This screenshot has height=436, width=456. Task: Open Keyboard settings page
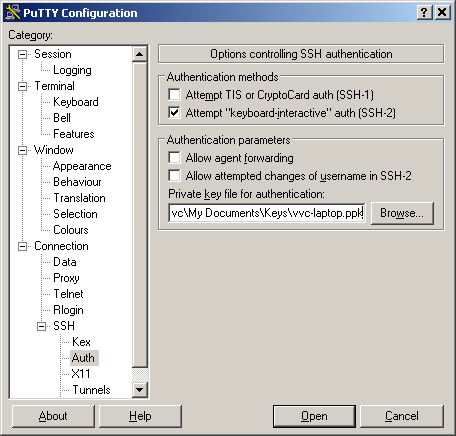tap(76, 102)
